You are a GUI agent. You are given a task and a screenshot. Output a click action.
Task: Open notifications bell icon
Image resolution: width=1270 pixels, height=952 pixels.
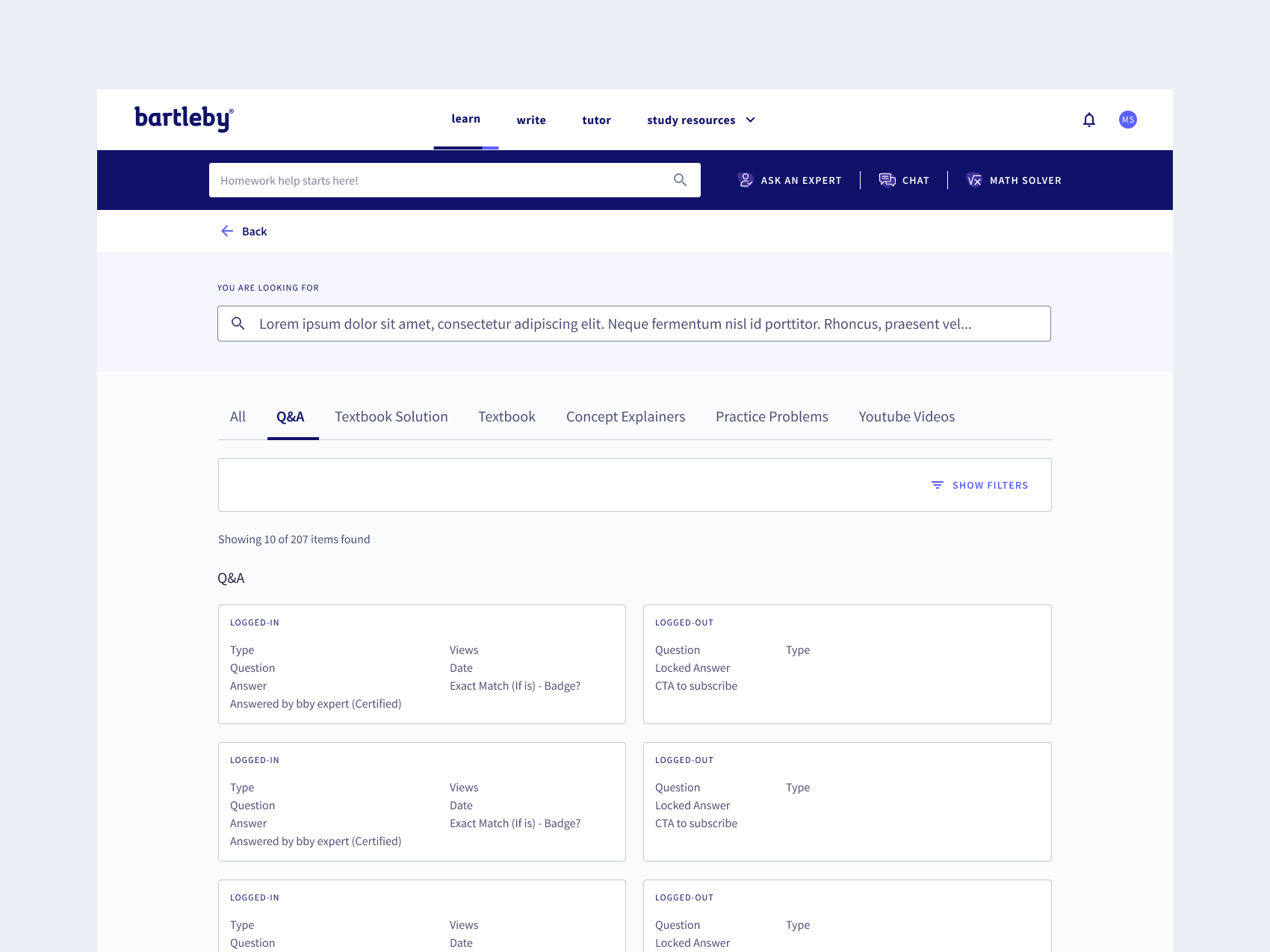[x=1089, y=120]
